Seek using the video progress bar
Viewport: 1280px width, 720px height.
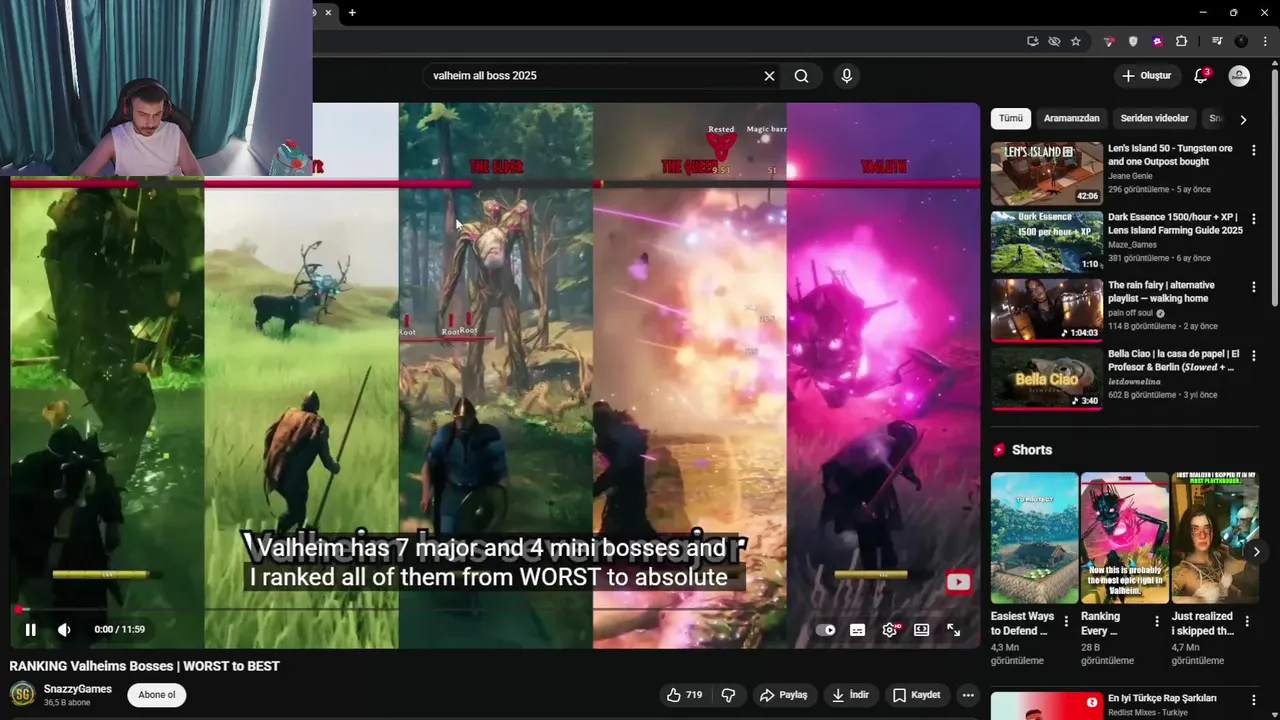pos(495,609)
